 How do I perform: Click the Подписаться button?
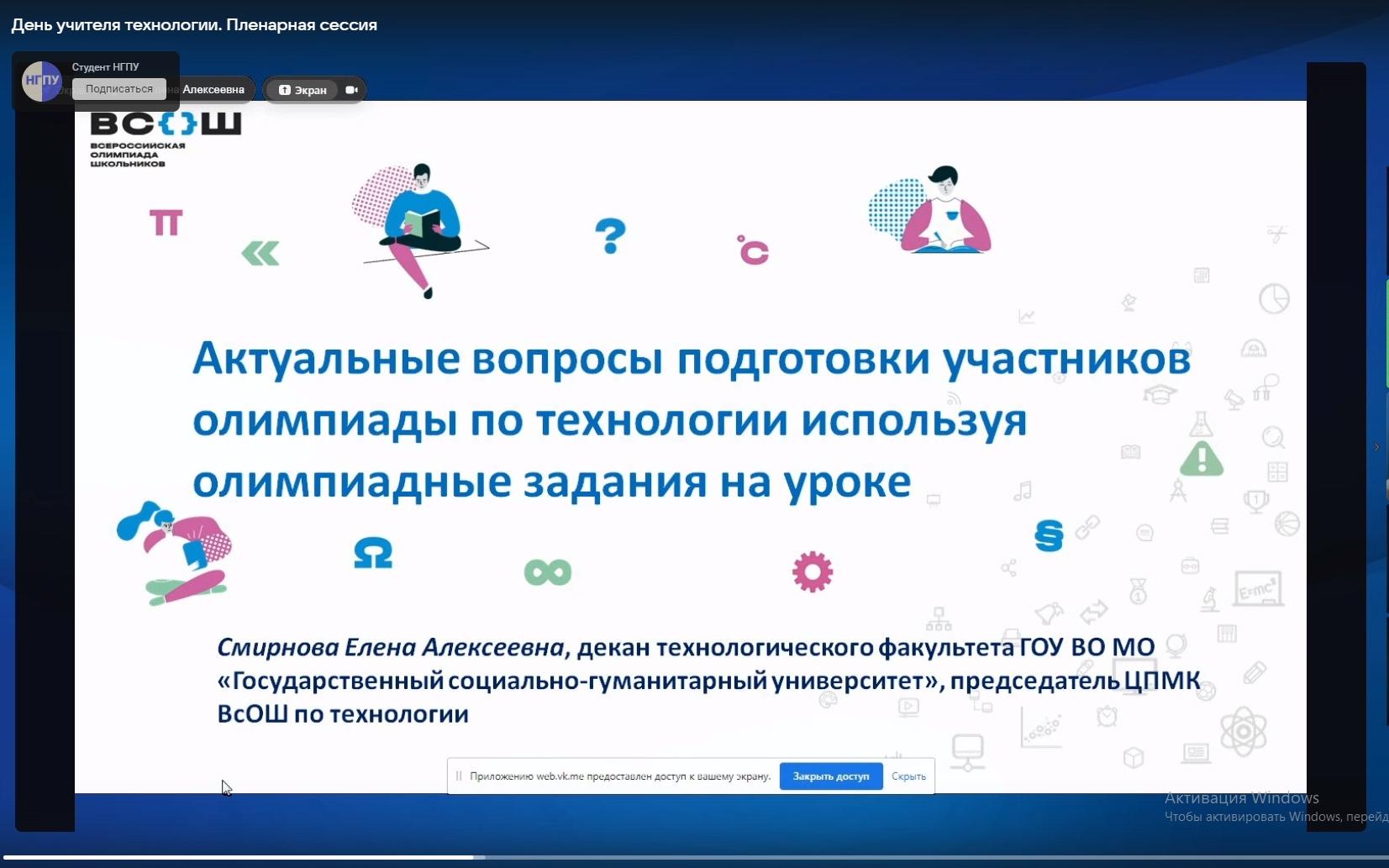[119, 88]
